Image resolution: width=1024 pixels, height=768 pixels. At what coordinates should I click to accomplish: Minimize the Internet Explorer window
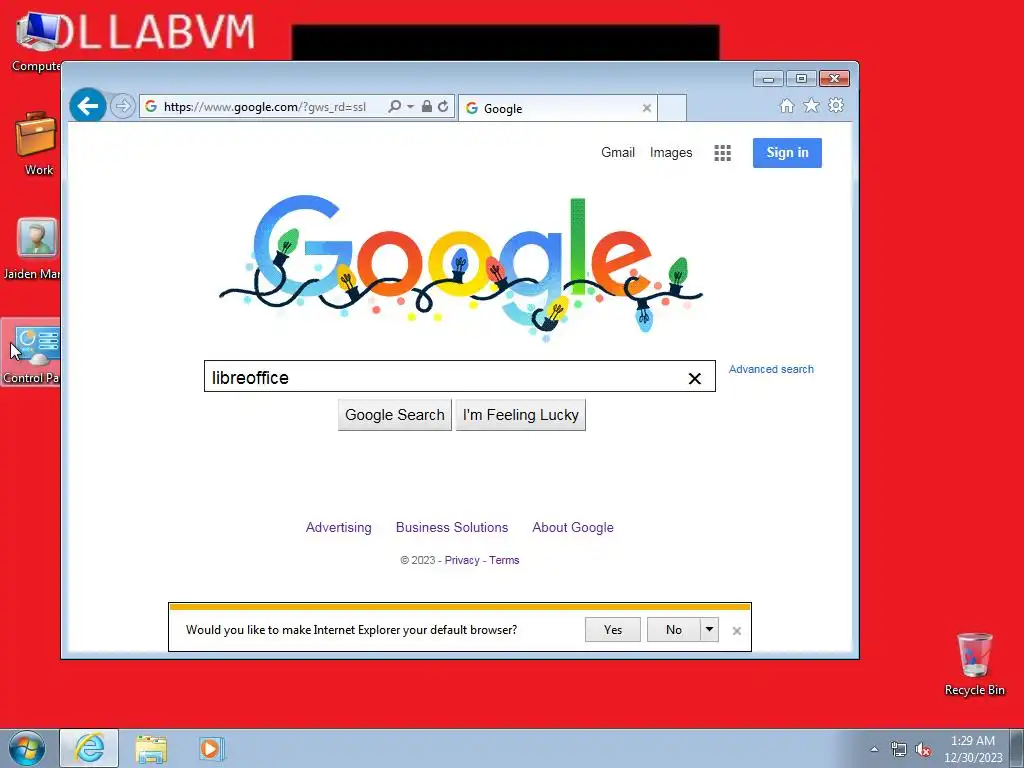tap(768, 79)
